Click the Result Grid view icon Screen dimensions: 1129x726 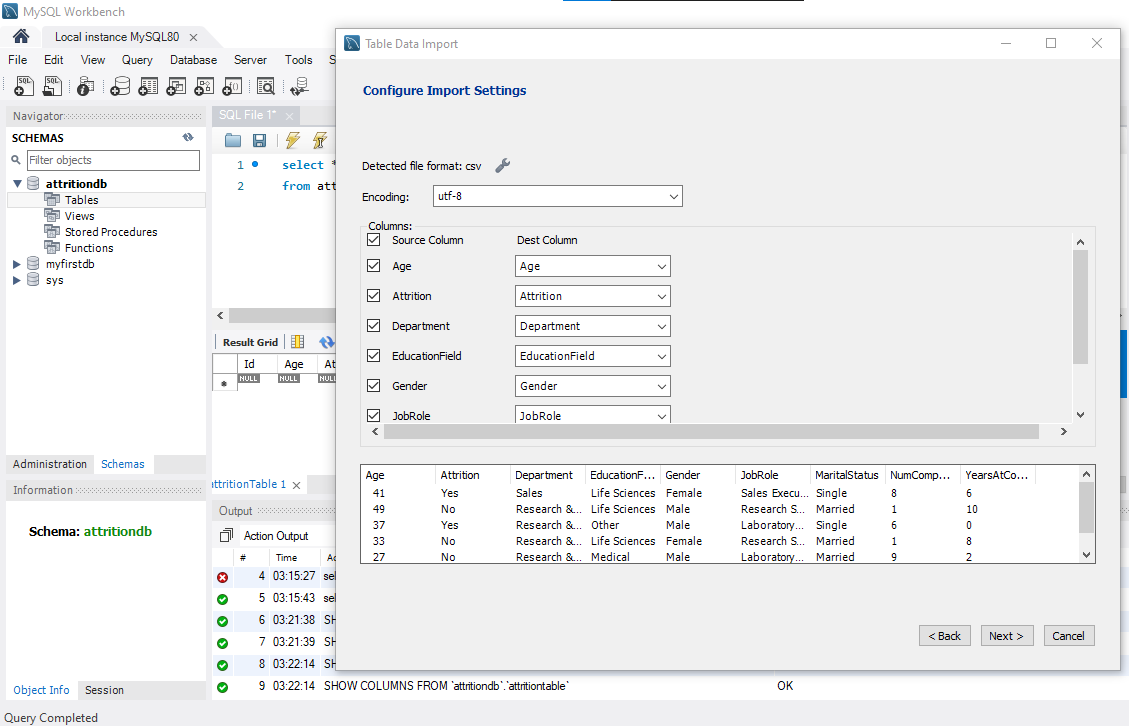point(297,342)
